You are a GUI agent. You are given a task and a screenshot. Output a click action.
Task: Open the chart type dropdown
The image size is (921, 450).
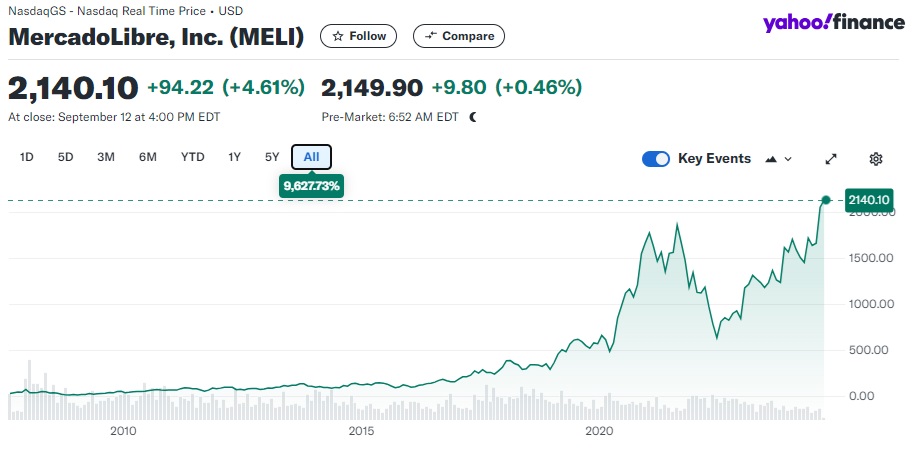click(777, 158)
